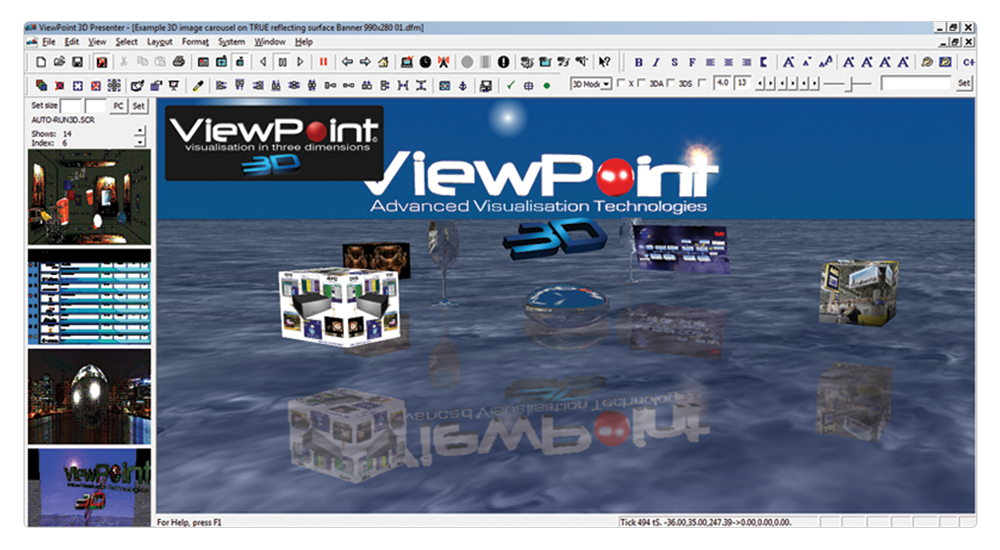The height and width of the screenshot is (550, 1000).
Task: Click the clock timer icon
Action: [x=425, y=62]
